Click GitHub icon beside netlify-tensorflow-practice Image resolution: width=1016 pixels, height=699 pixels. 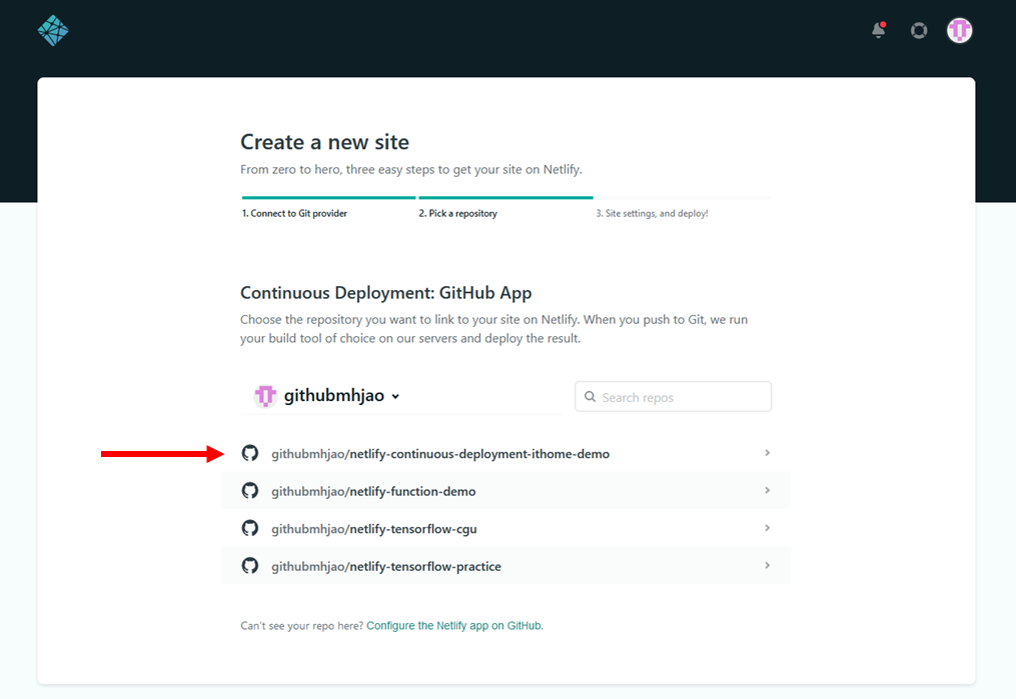pos(250,566)
